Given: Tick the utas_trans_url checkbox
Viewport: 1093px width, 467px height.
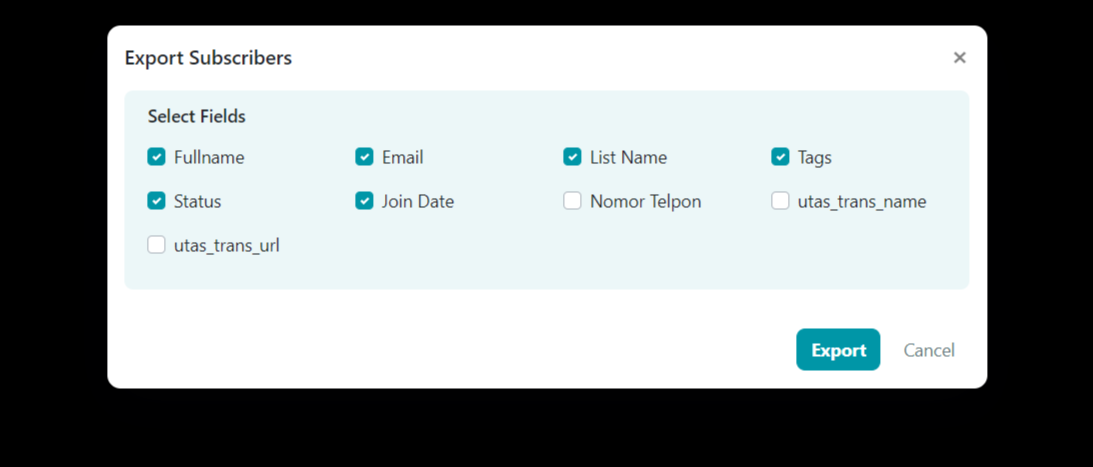Looking at the screenshot, I should (x=156, y=245).
